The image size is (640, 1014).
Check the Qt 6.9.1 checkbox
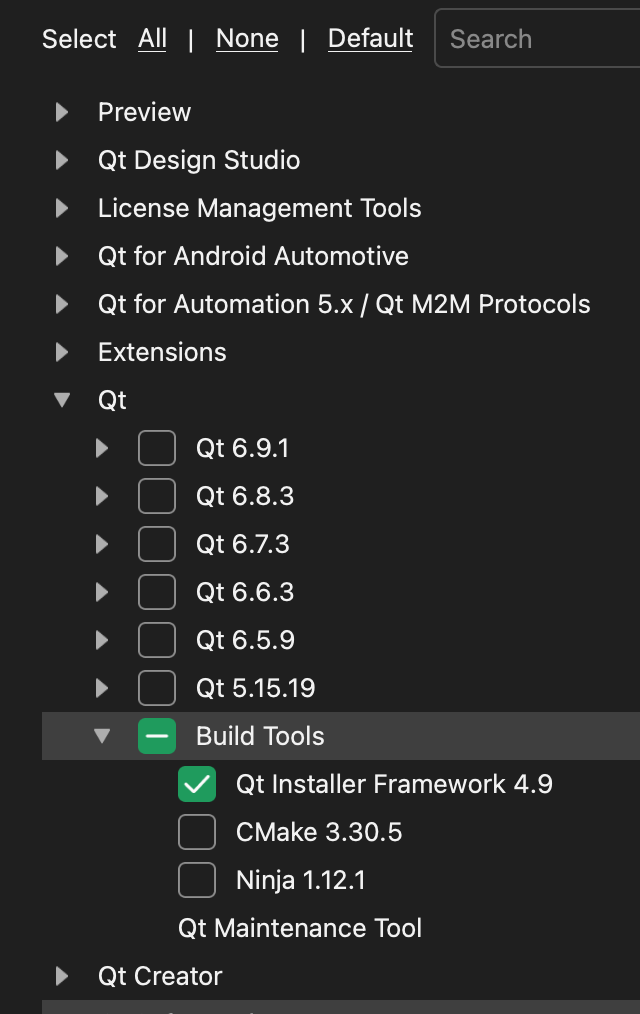coord(157,448)
